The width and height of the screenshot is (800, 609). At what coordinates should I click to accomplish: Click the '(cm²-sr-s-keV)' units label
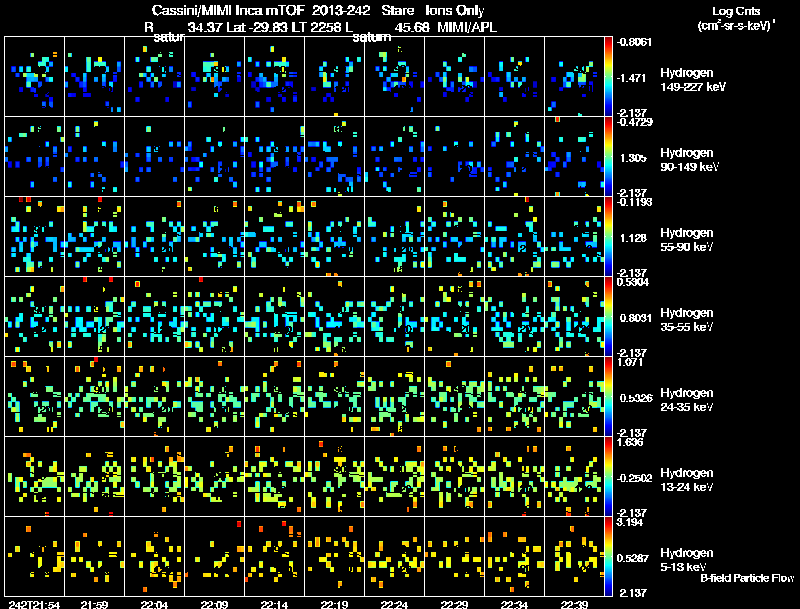pos(736,25)
